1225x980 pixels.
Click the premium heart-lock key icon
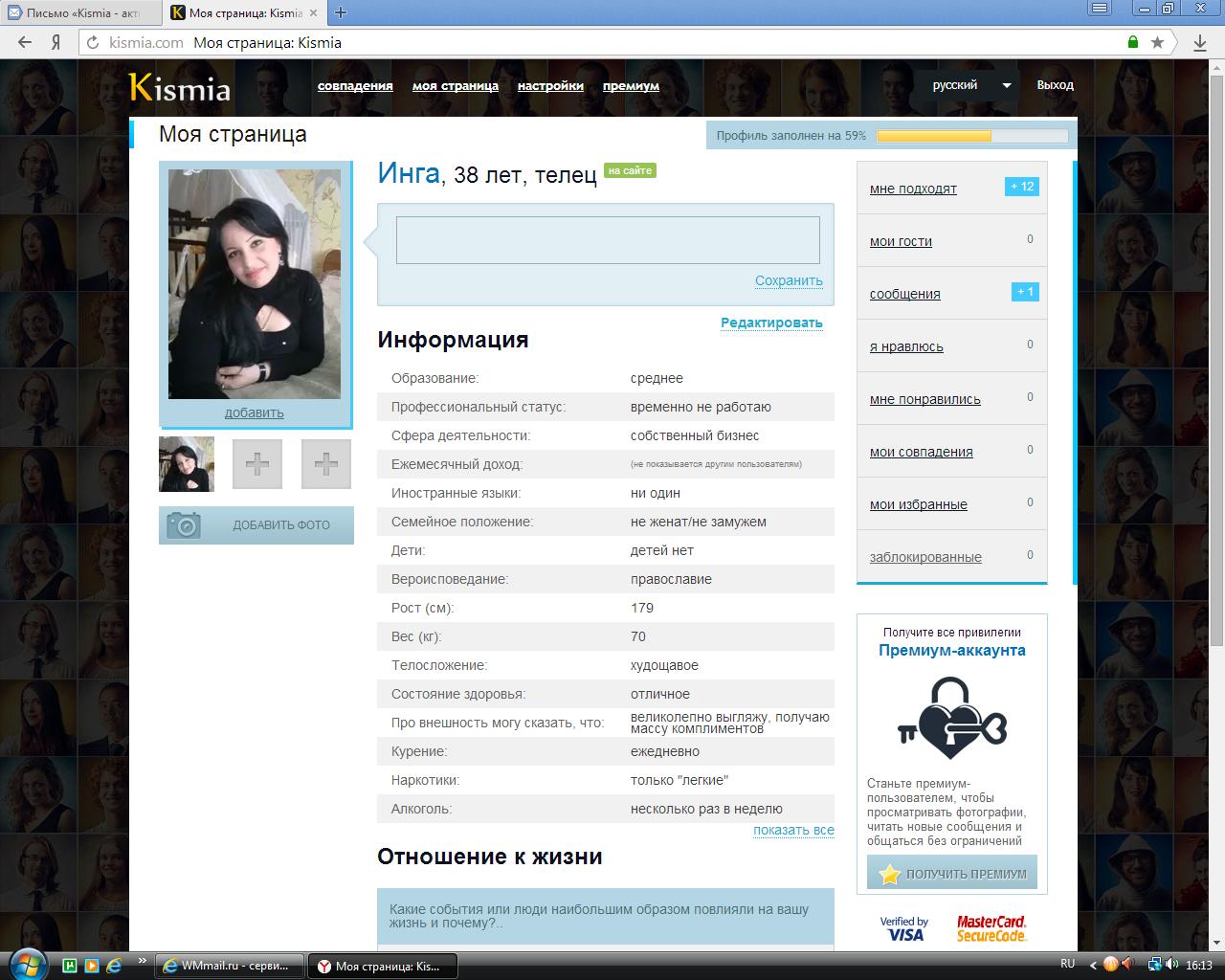pos(952,718)
